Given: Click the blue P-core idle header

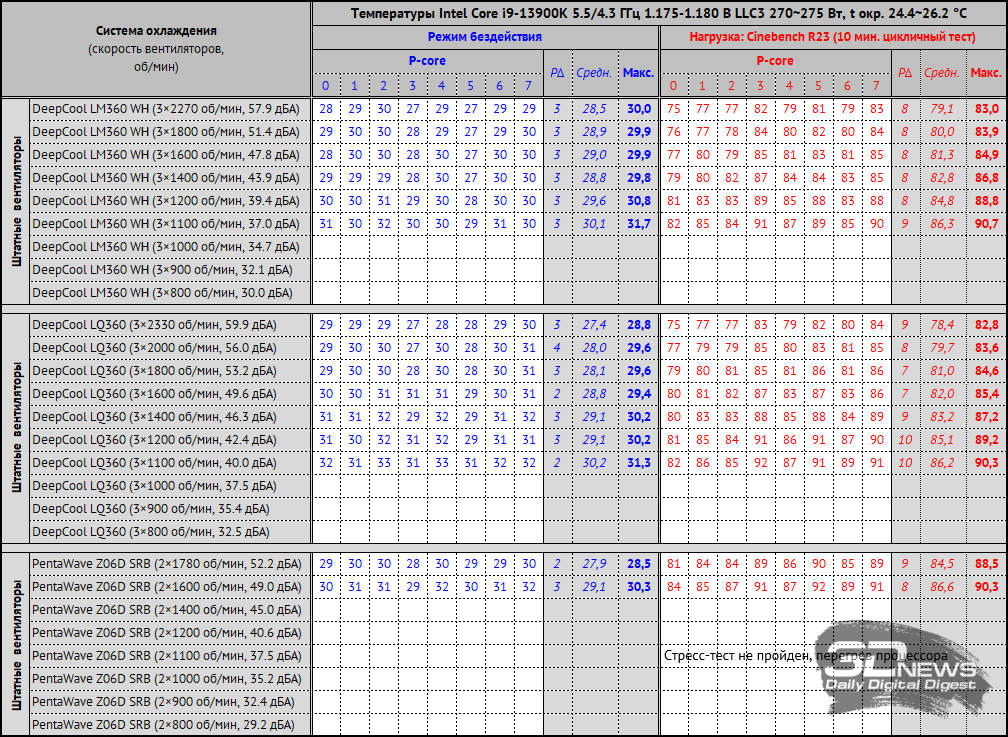Looking at the screenshot, I should [x=427, y=61].
